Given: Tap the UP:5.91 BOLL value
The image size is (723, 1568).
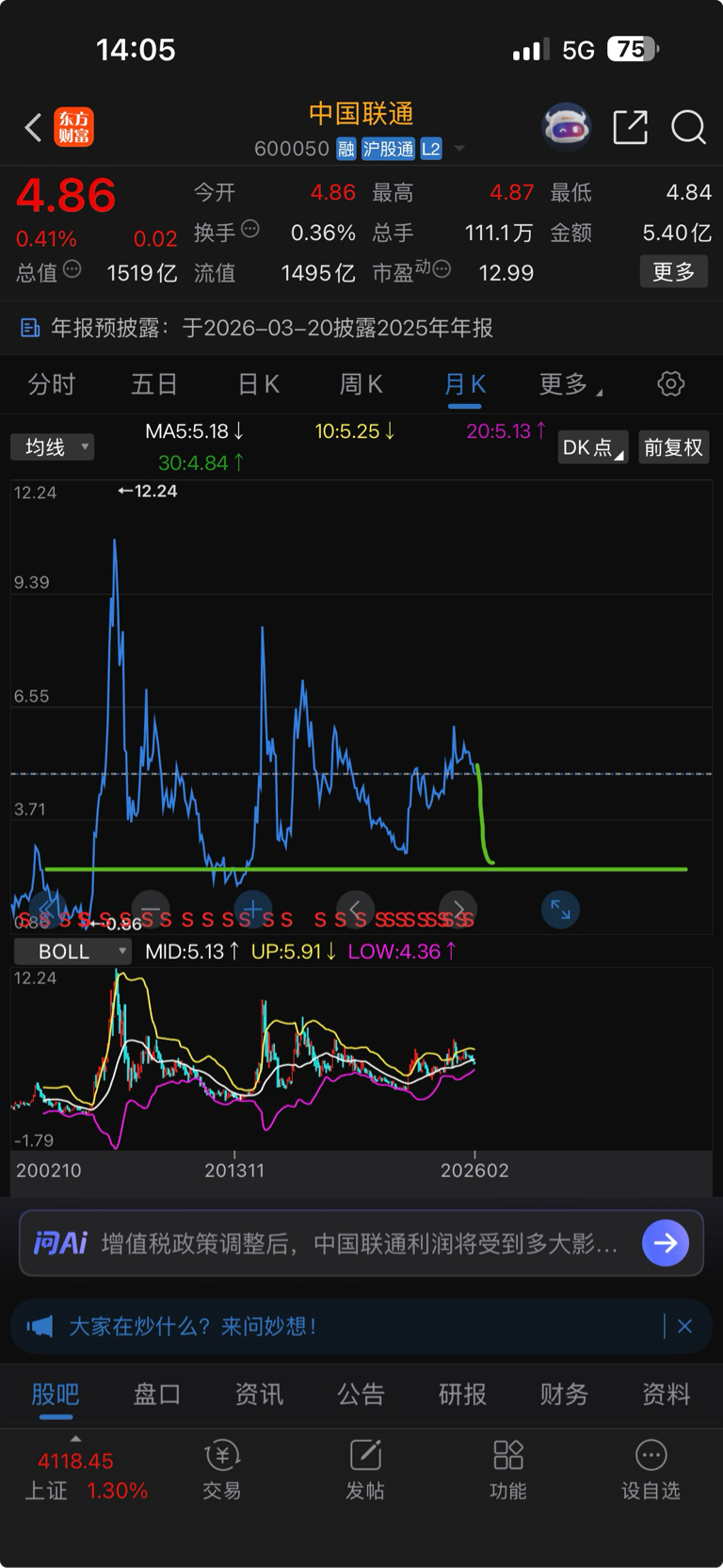Looking at the screenshot, I should 295,951.
